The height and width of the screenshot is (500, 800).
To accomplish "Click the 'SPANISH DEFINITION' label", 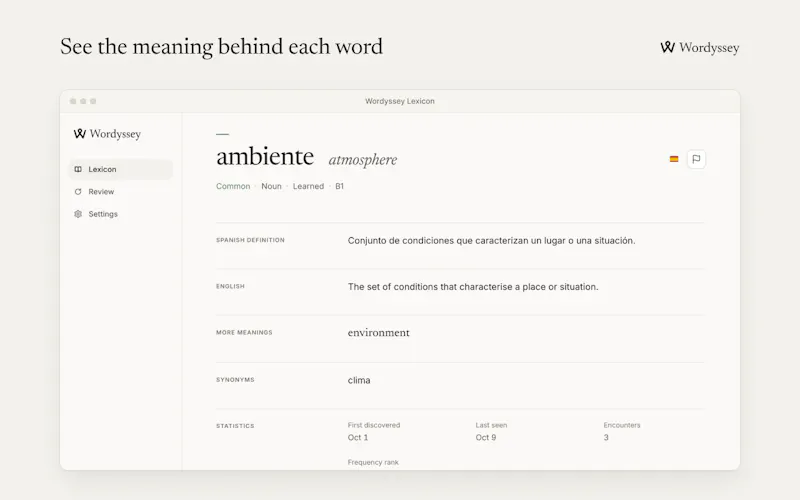I will (x=251, y=240).
